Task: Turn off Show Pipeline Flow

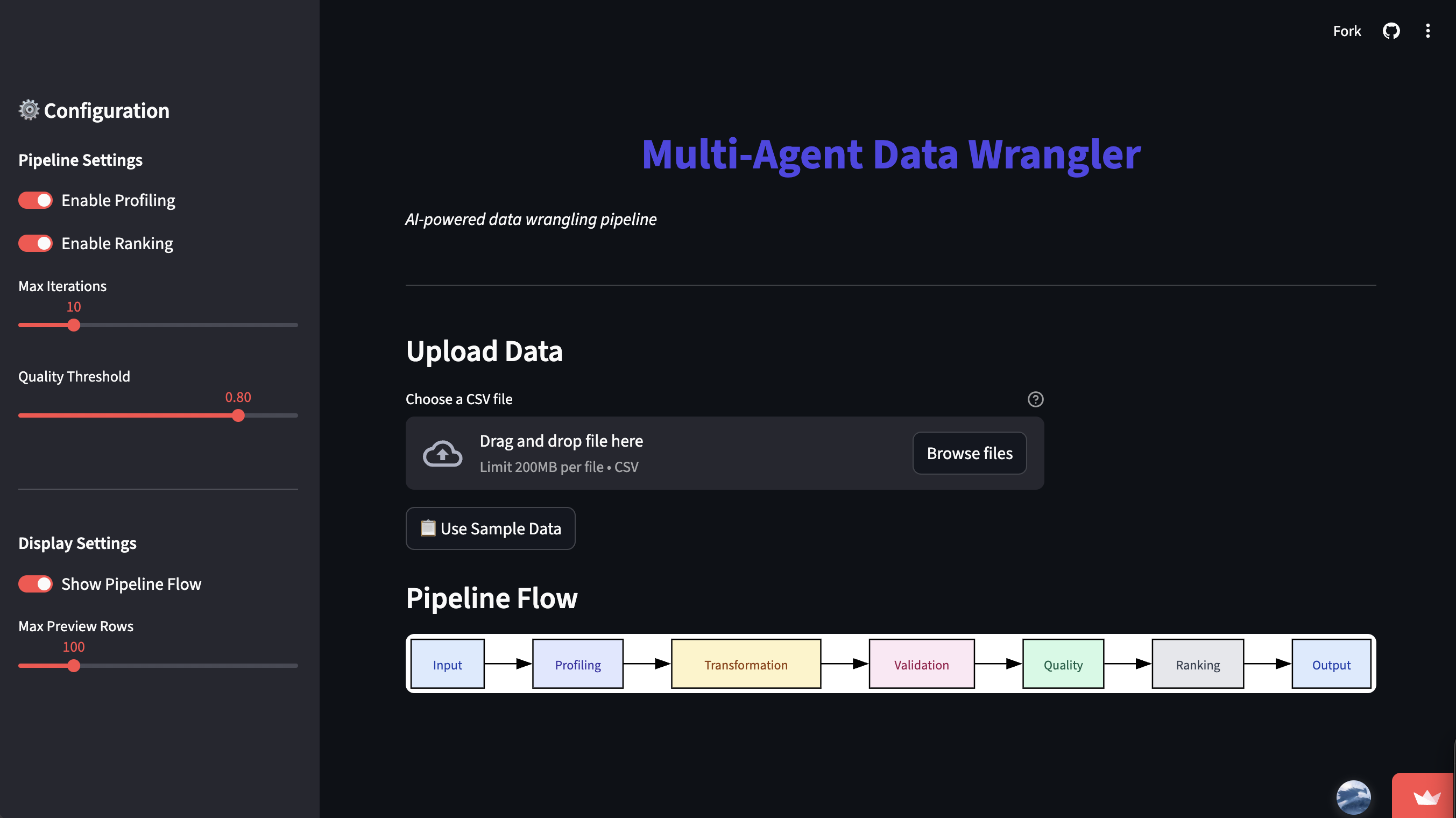Action: pos(35,584)
